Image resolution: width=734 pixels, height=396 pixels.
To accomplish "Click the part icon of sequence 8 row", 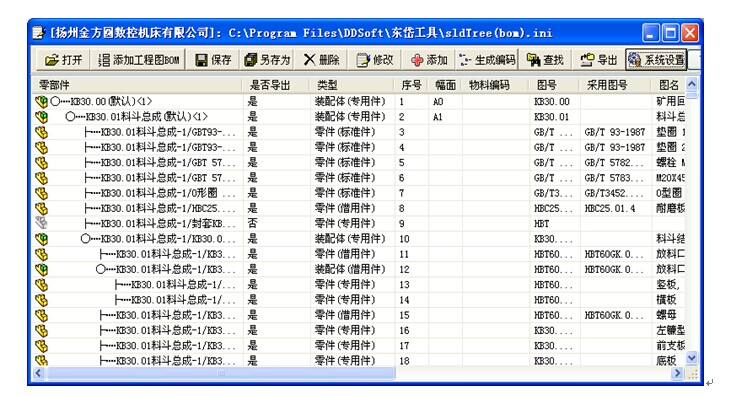I will click(41, 208).
